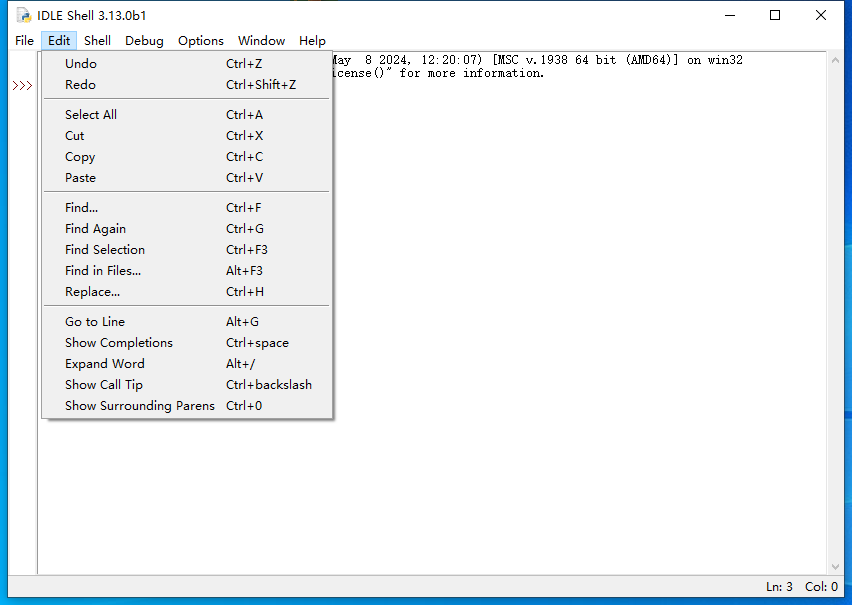Select Expand Word entry
The width and height of the screenshot is (852, 605).
click(187, 364)
